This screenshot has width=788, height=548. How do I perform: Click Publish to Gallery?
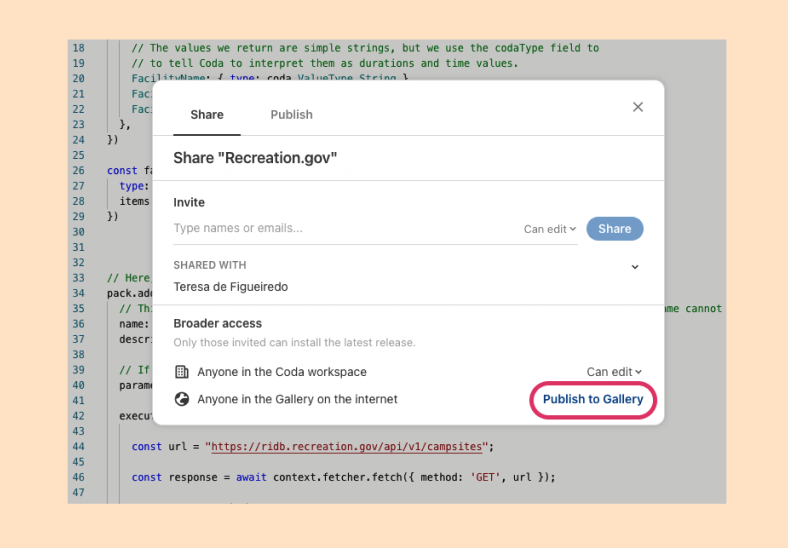point(593,399)
